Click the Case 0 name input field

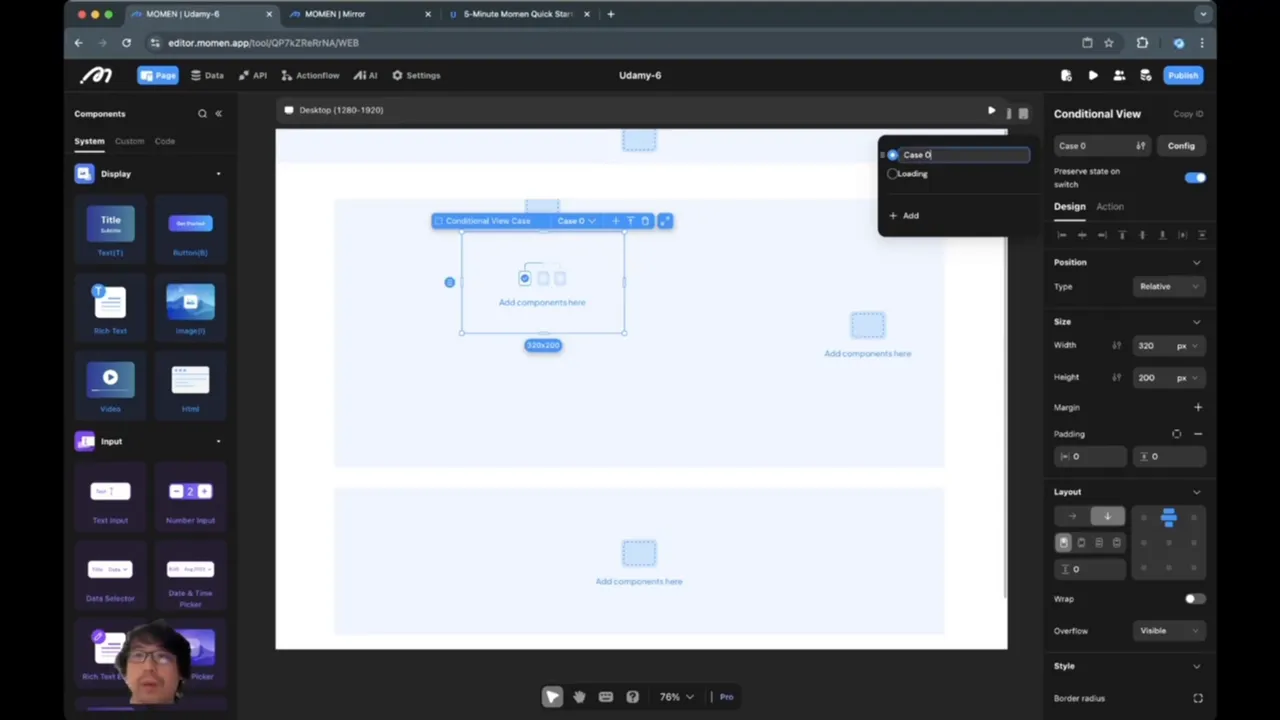pyautogui.click(x=964, y=155)
